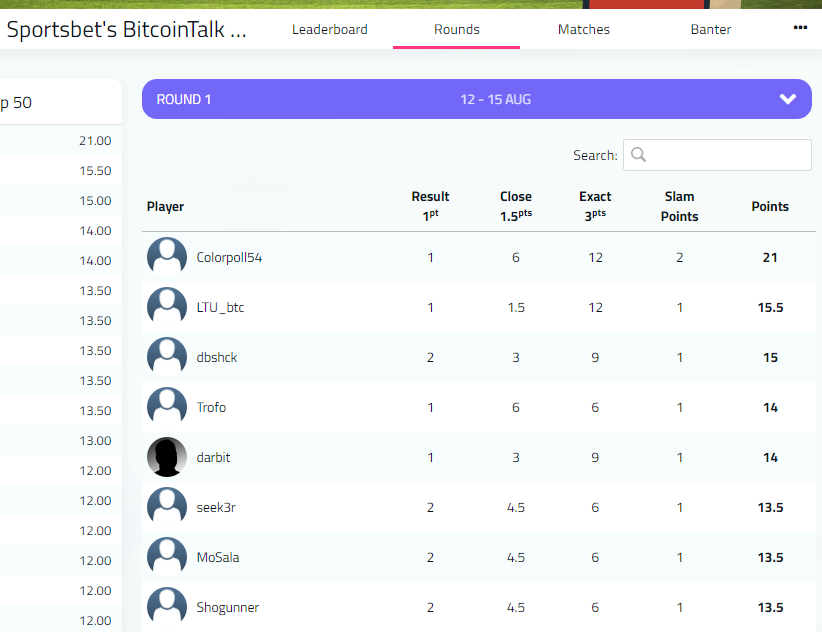Open player dbshck's name

(217, 357)
